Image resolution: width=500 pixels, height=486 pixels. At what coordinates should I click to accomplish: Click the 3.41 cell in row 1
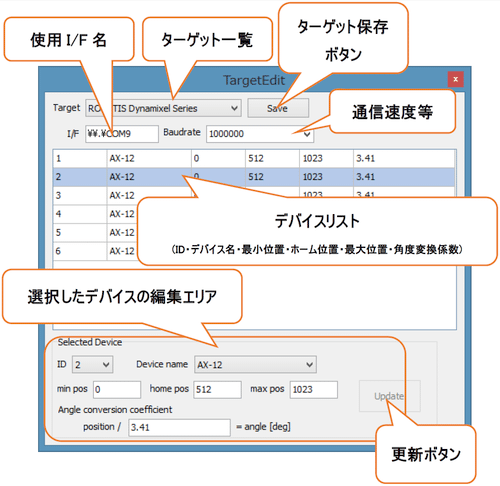click(403, 158)
